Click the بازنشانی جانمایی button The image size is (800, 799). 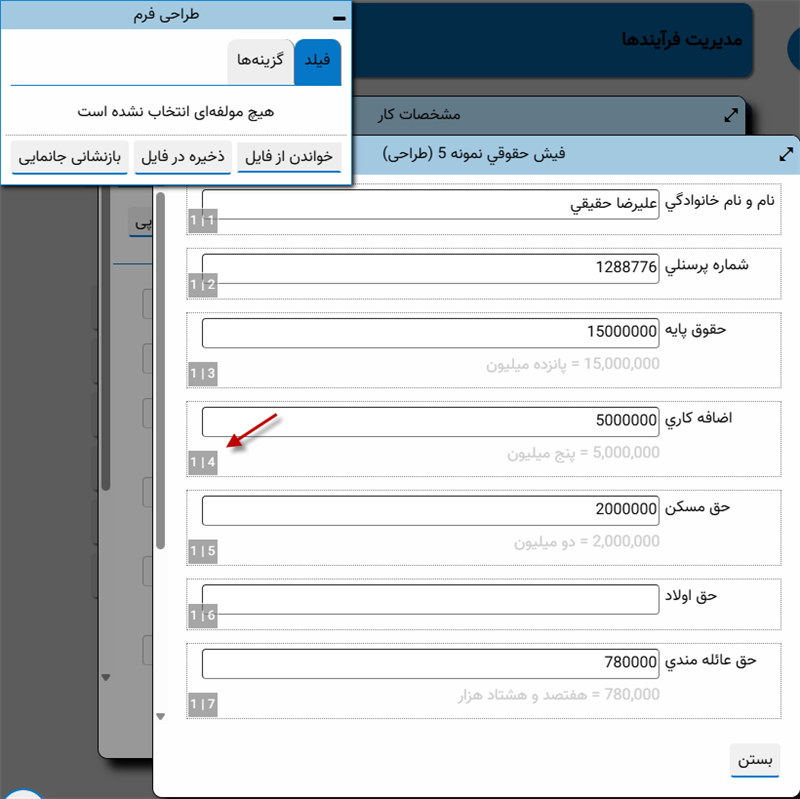click(69, 158)
